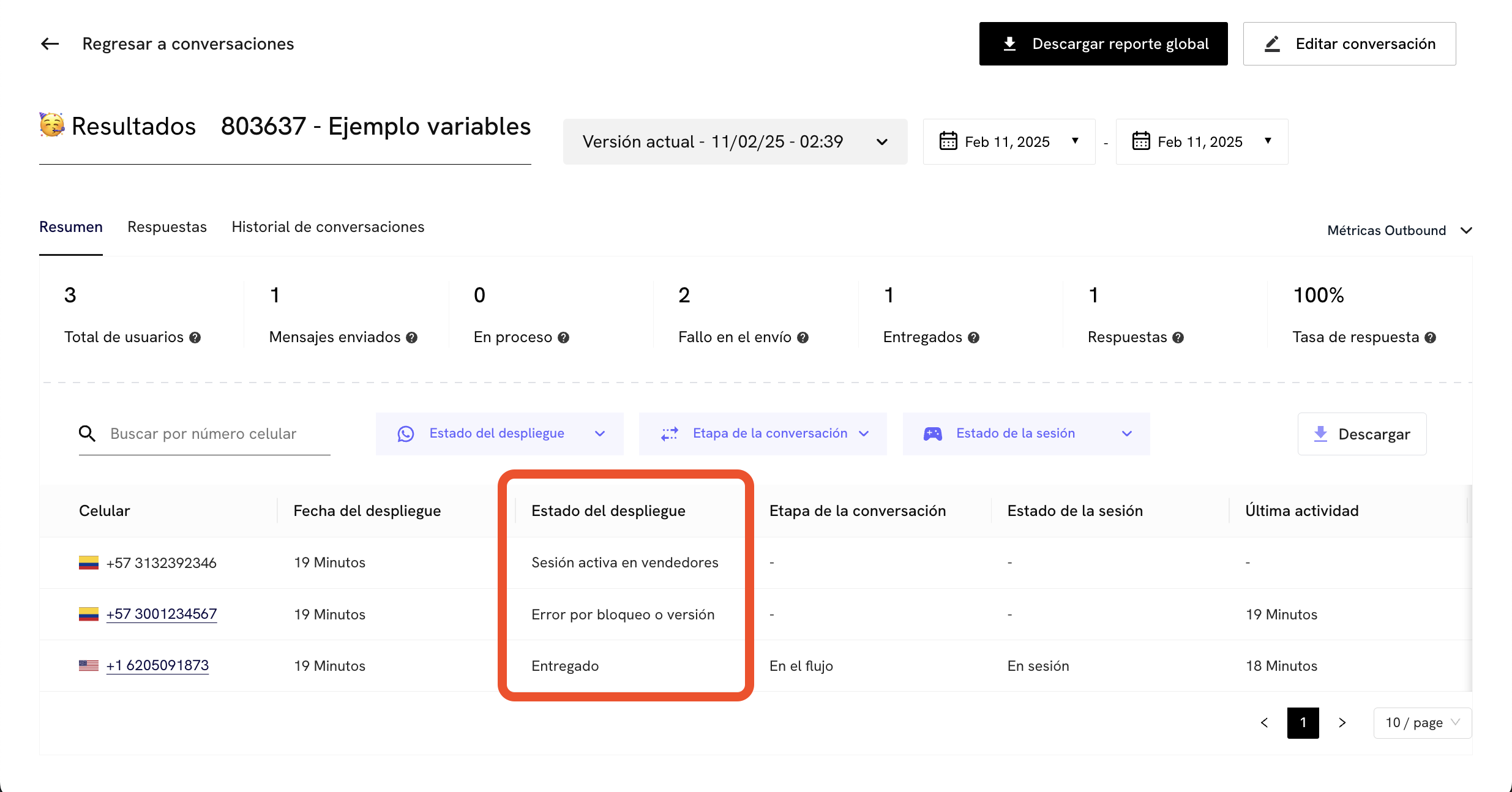Click the calendar icon of the start date
The width and height of the screenshot is (1512, 792).
[948, 141]
